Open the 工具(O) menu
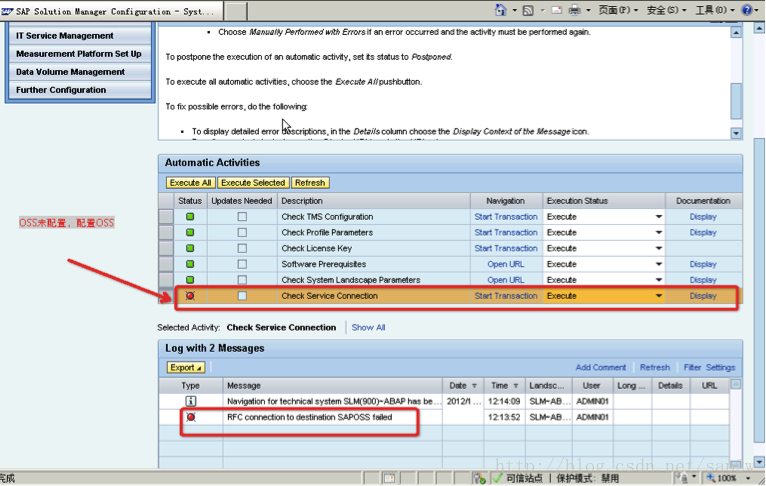 pyautogui.click(x=715, y=10)
